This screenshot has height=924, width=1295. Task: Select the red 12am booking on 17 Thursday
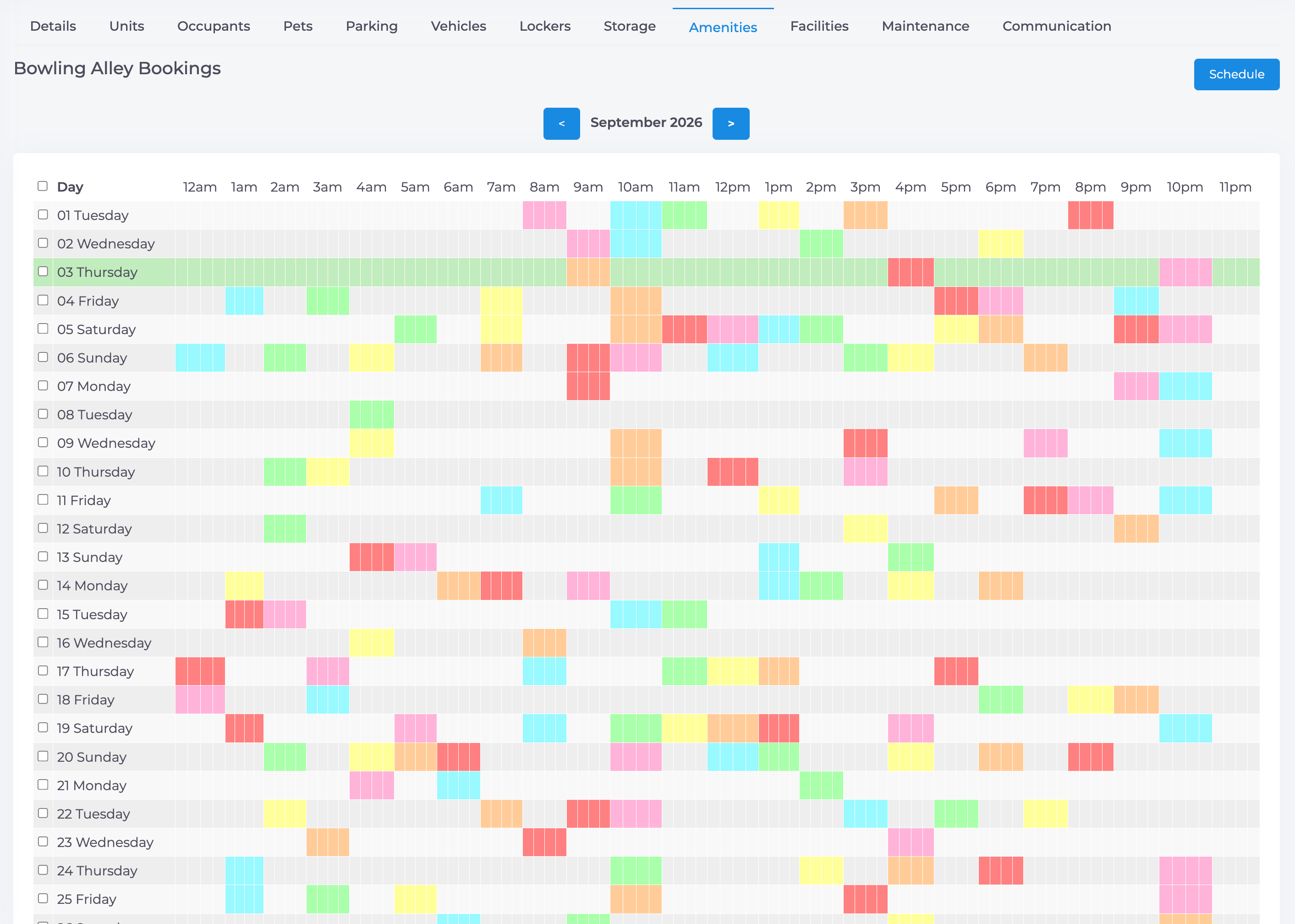[200, 671]
